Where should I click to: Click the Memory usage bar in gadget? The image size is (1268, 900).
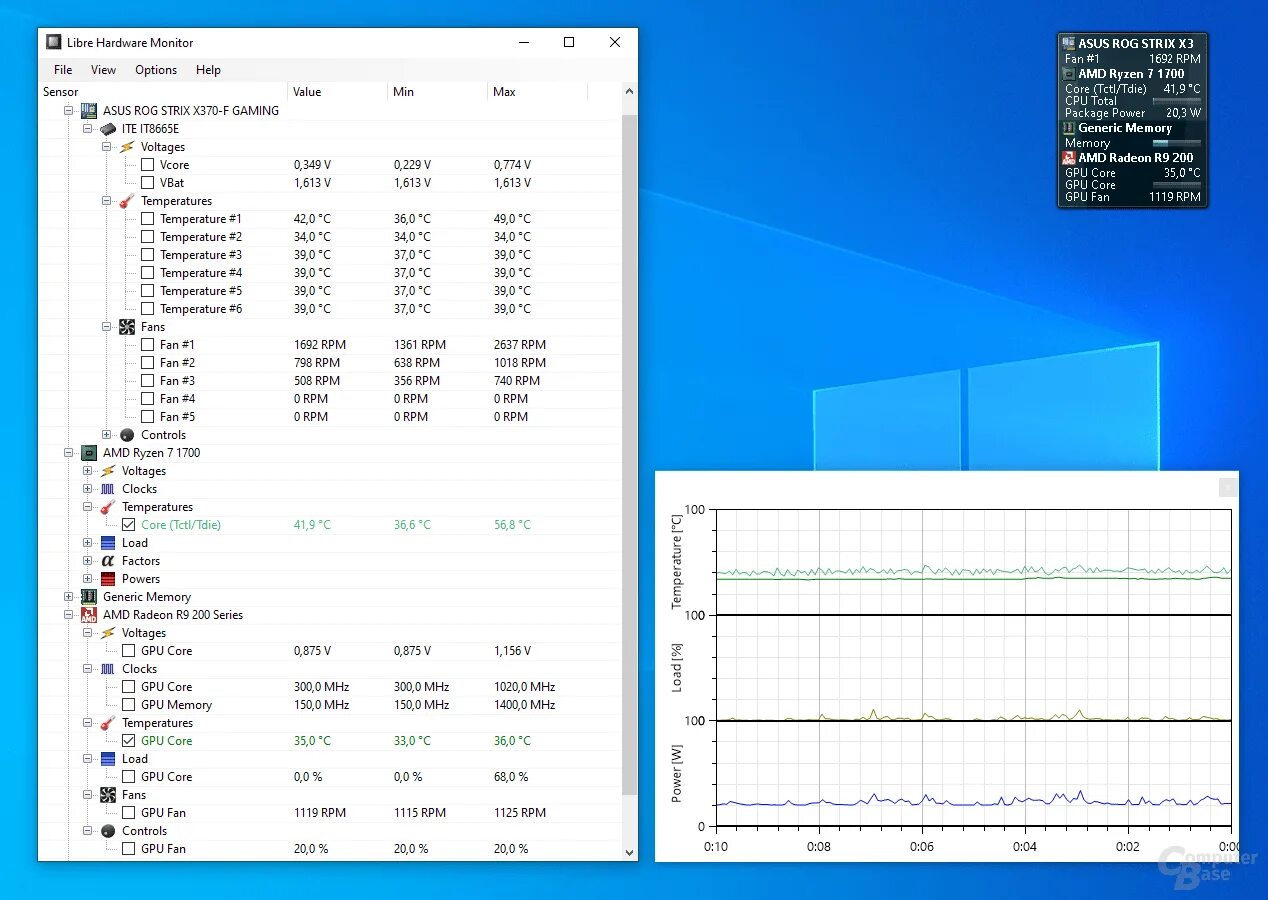(1176, 143)
